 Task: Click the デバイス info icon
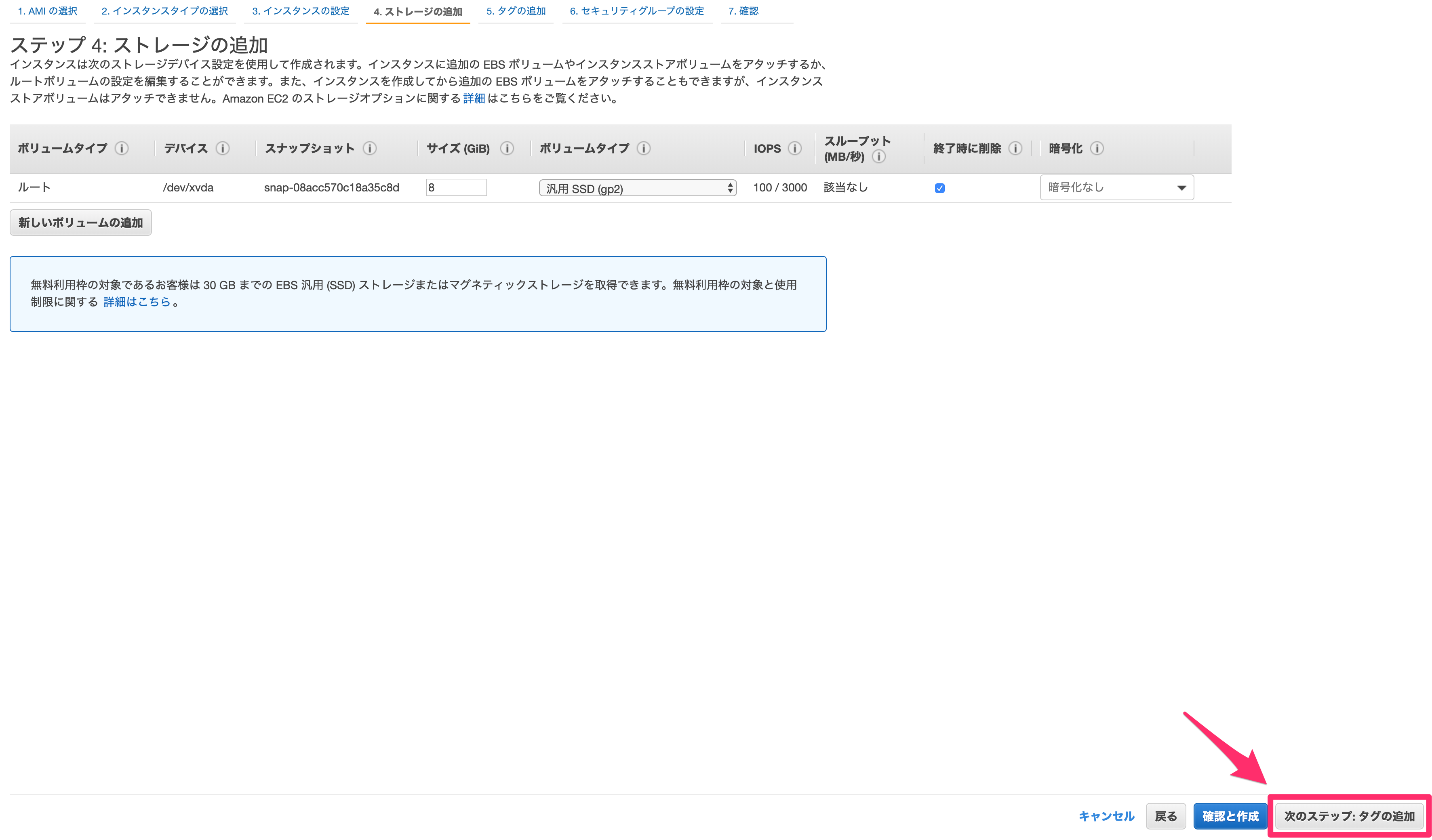click(x=223, y=148)
